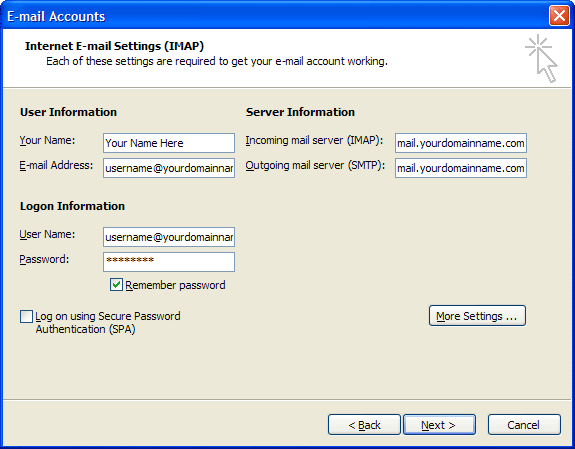
Task: Click the E-mail Accounts title bar text
Action: pyautogui.click(x=56, y=17)
